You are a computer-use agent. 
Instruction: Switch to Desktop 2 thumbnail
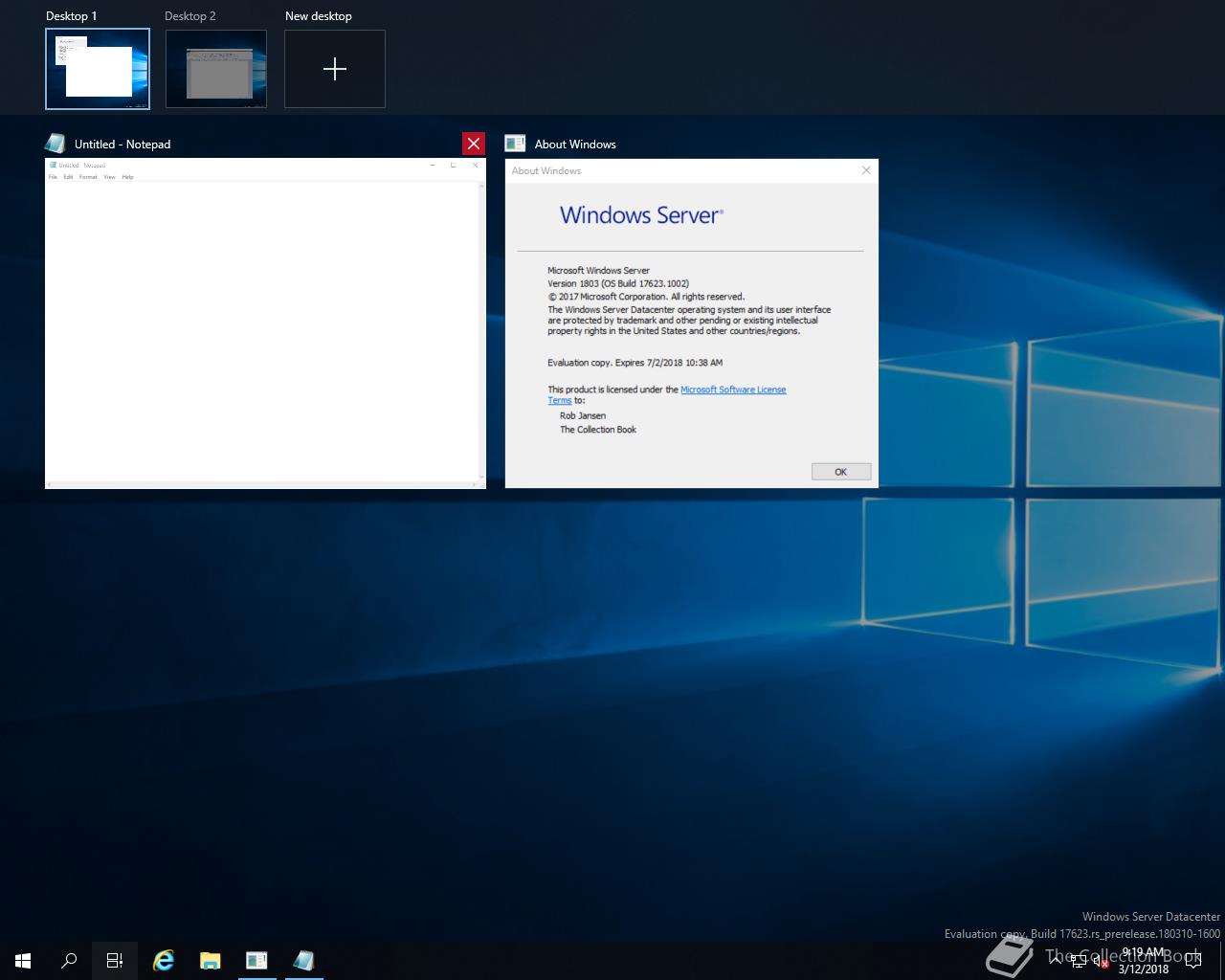click(x=216, y=69)
